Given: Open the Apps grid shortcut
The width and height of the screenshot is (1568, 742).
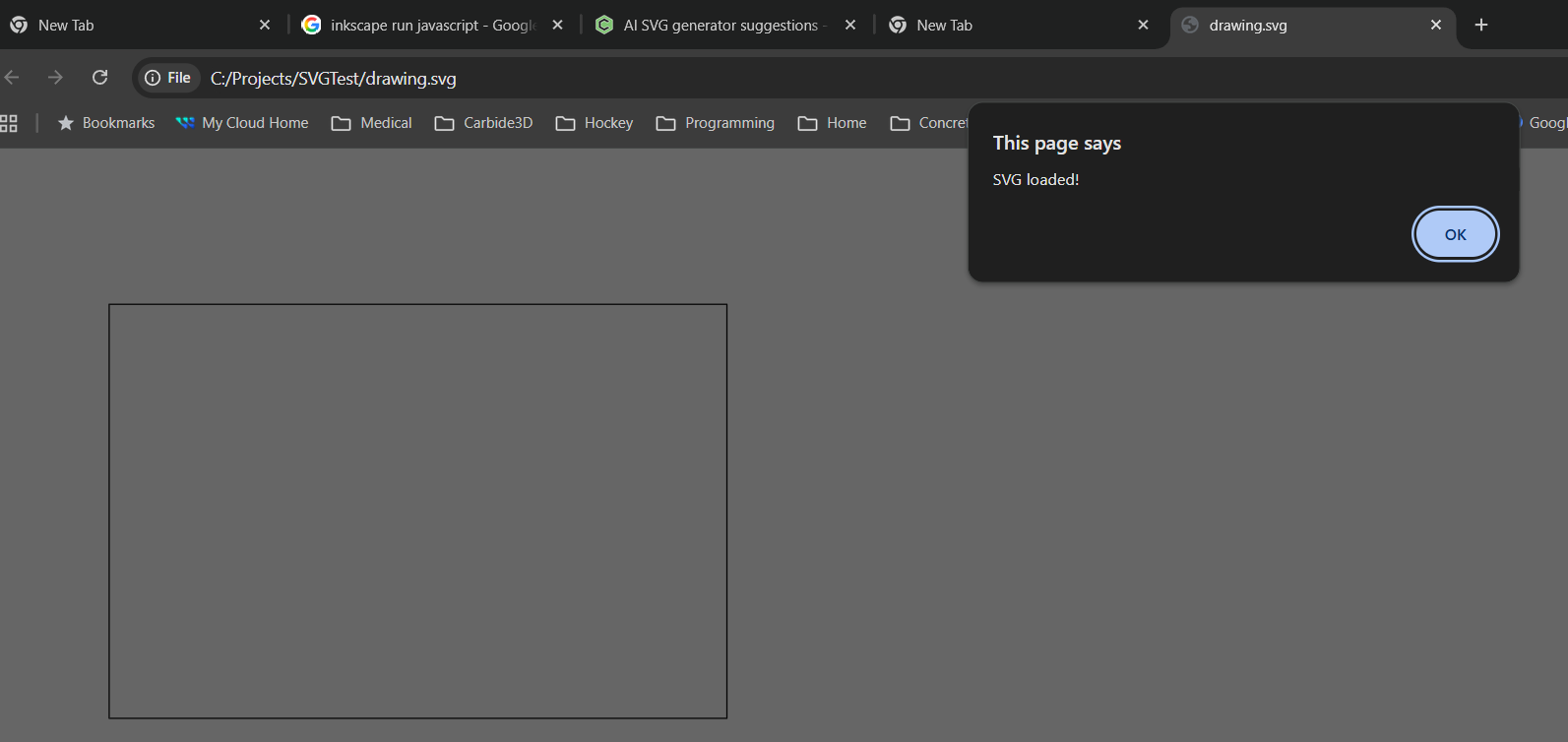Looking at the screenshot, I should coord(9,123).
